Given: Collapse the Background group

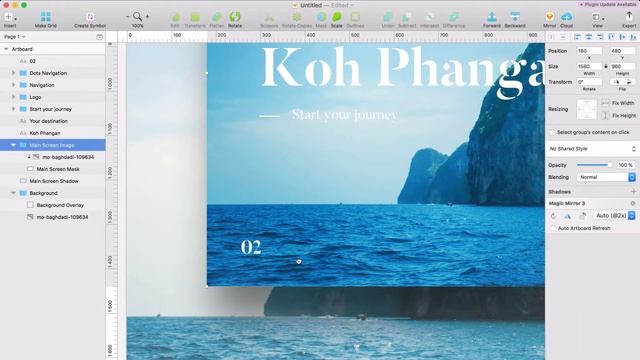Looking at the screenshot, I should [13, 193].
